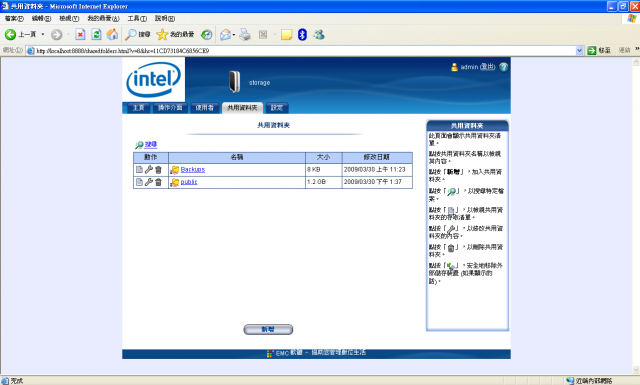Image resolution: width=640 pixels, height=385 pixels.
Task: Switch to the Settings tab after shared folders
Action: pyautogui.click(x=277, y=108)
